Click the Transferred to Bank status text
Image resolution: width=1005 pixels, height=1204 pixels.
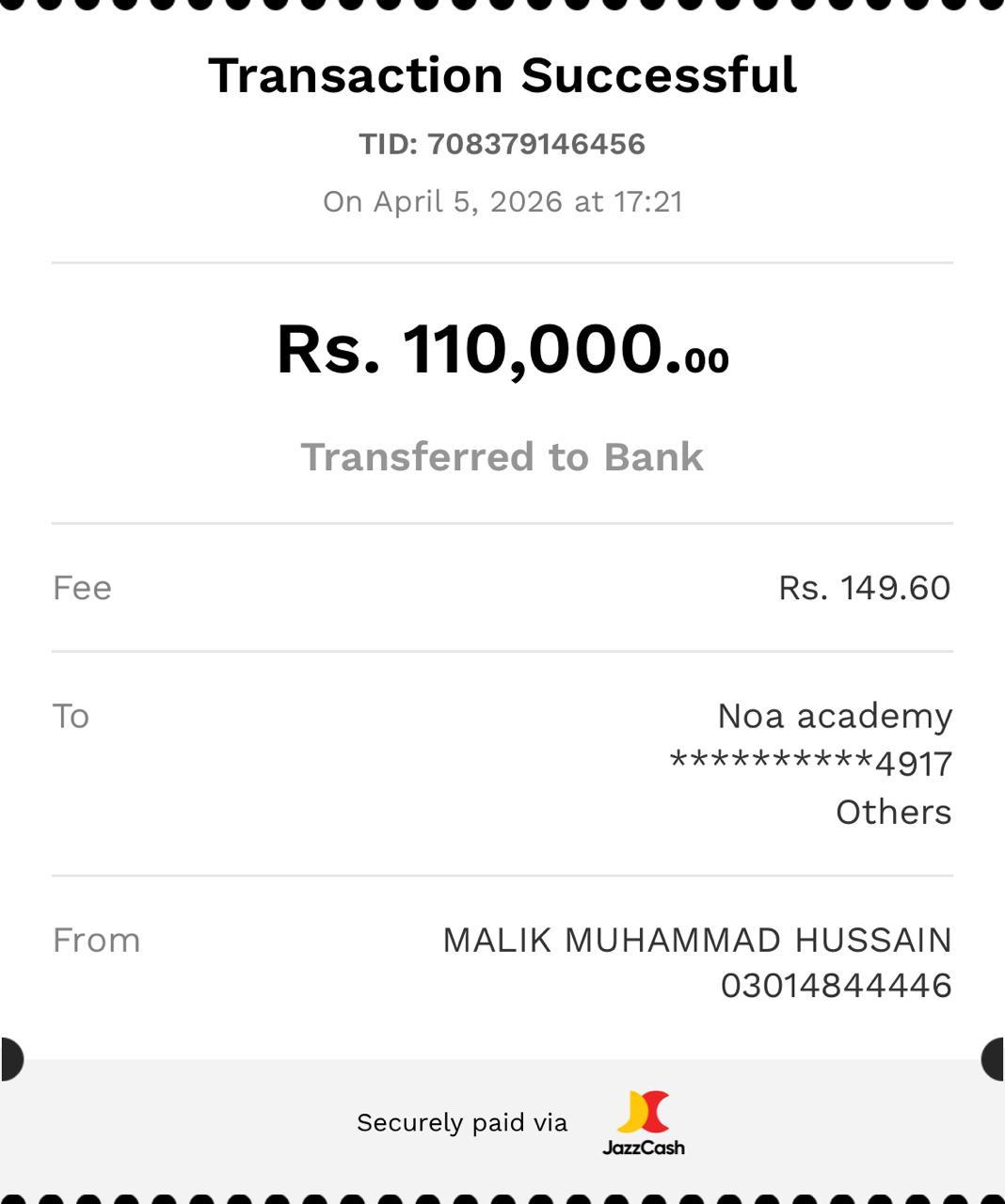click(502, 457)
